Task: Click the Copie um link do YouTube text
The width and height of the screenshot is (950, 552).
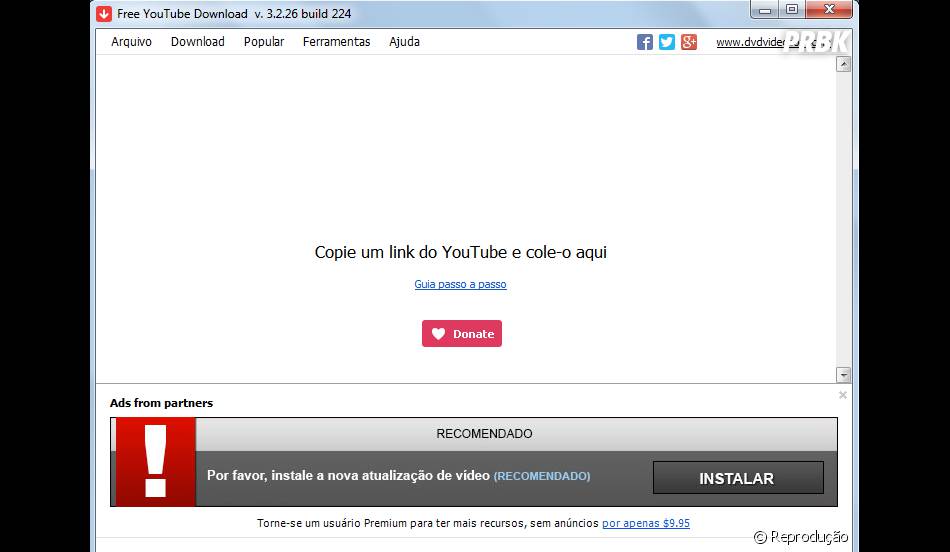Action: click(x=460, y=252)
